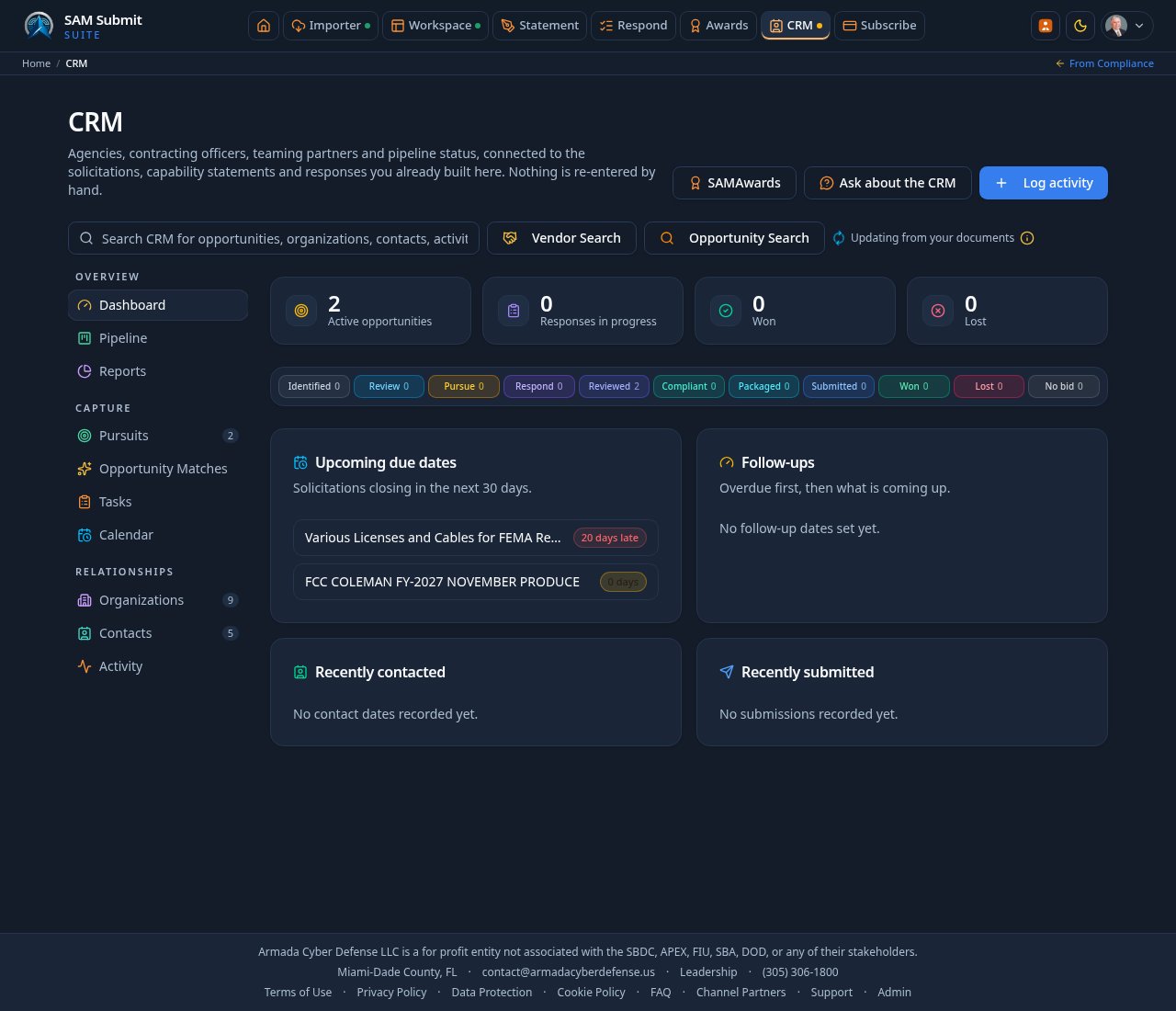Click the info icon beside Updating from your documents
Screen dimensions: 1176x1011
coord(1027,238)
